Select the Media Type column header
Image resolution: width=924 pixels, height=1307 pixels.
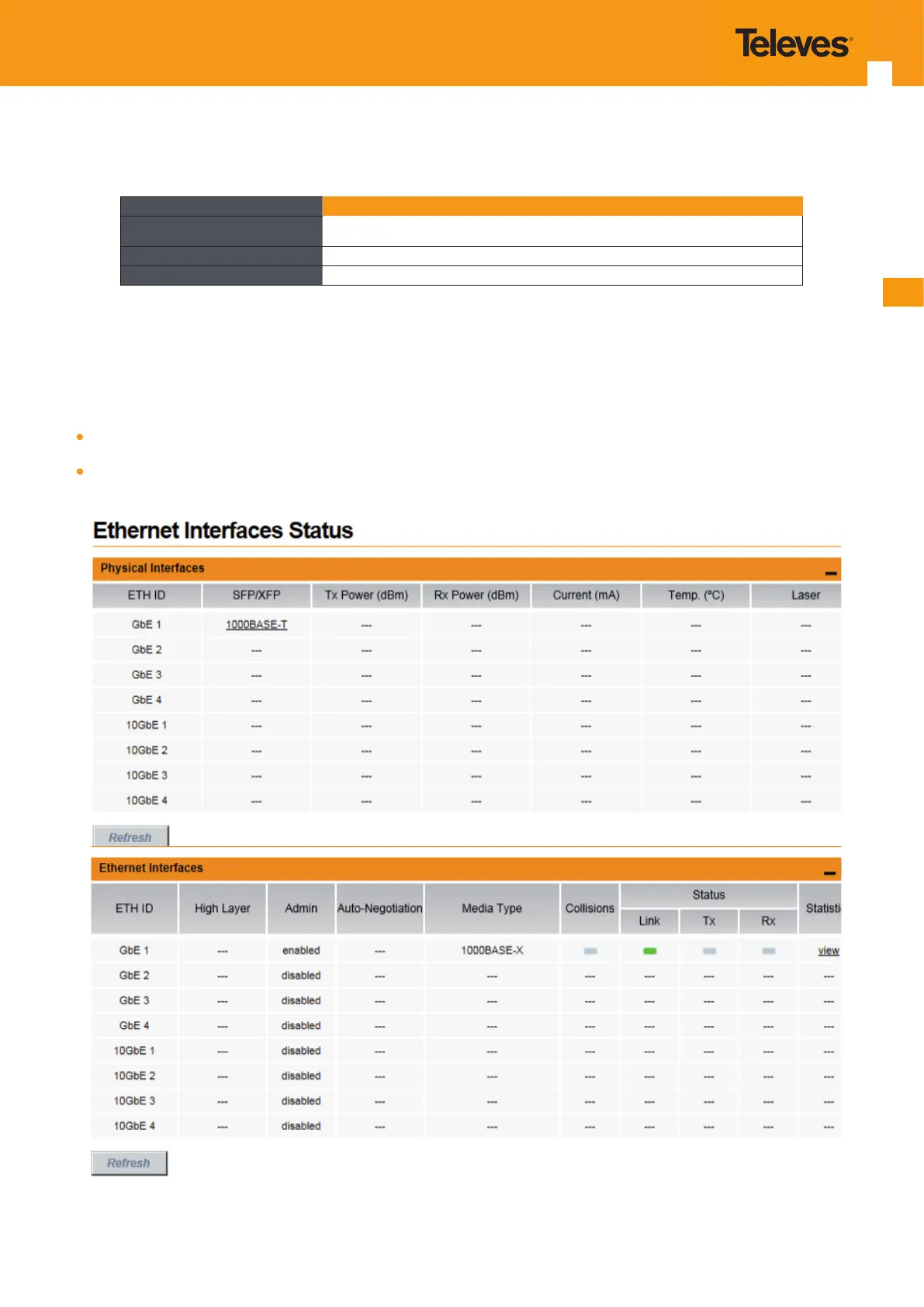(492, 908)
